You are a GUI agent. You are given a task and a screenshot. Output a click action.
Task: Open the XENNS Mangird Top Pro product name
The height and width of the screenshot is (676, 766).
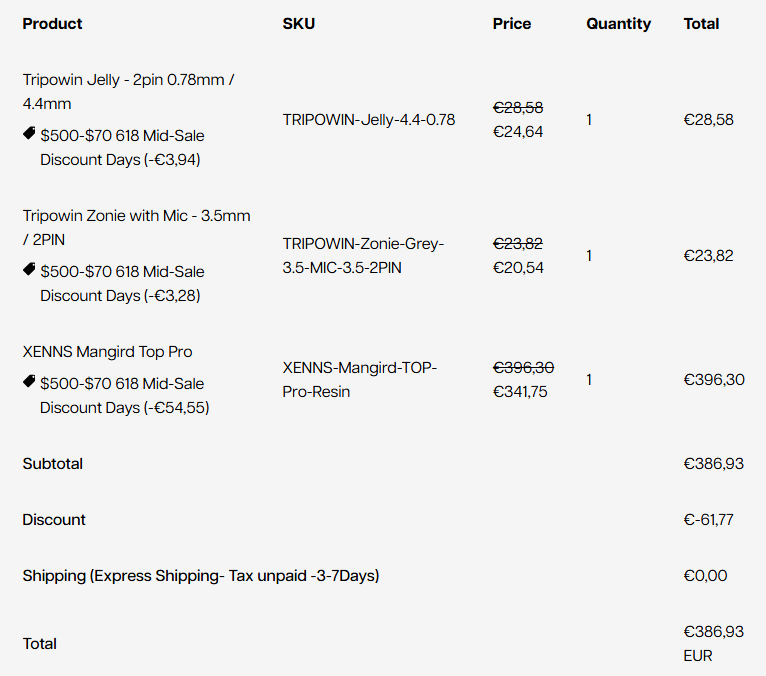[x=107, y=352]
